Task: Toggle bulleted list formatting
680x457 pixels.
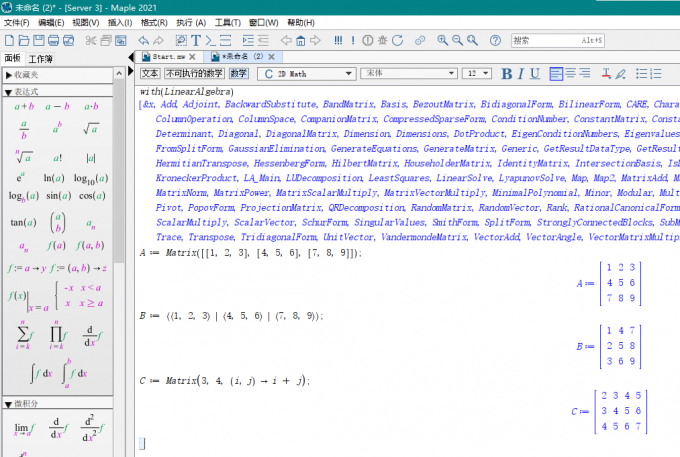Action: [x=641, y=74]
